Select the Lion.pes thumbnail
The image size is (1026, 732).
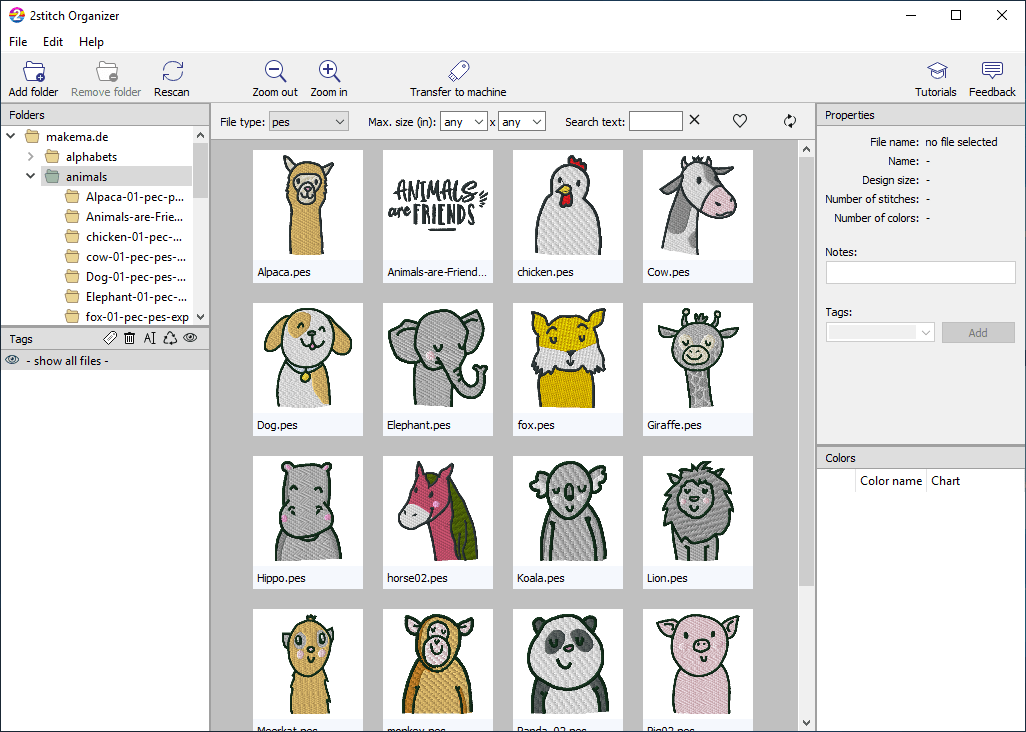(698, 523)
